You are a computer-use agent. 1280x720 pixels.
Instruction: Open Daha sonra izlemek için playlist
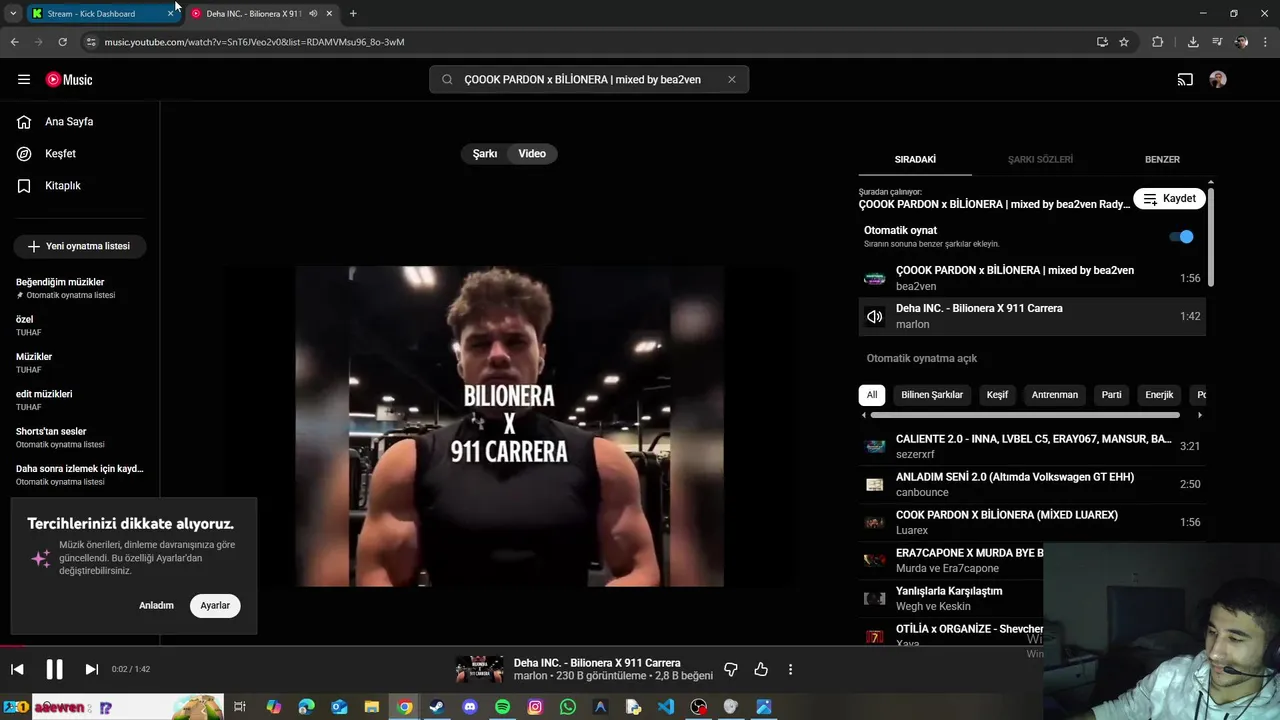point(80,475)
